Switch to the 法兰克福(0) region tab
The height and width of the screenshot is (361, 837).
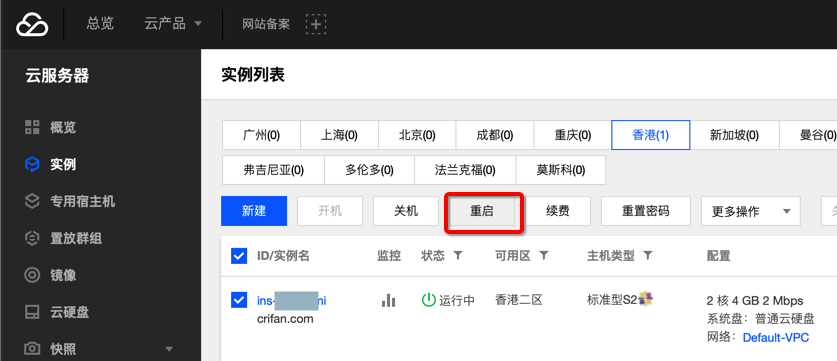pos(465,170)
